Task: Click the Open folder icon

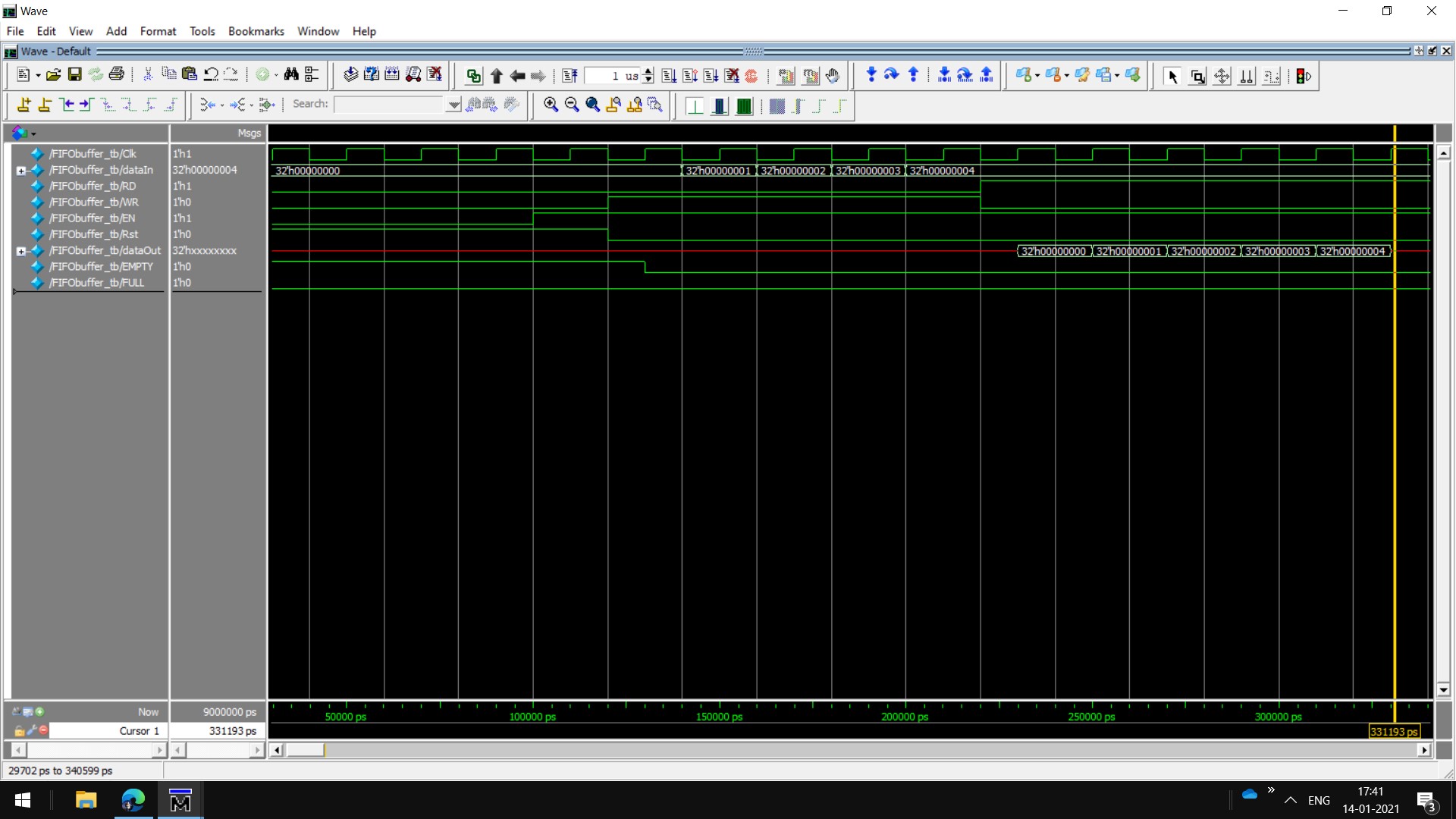Action: 53,75
